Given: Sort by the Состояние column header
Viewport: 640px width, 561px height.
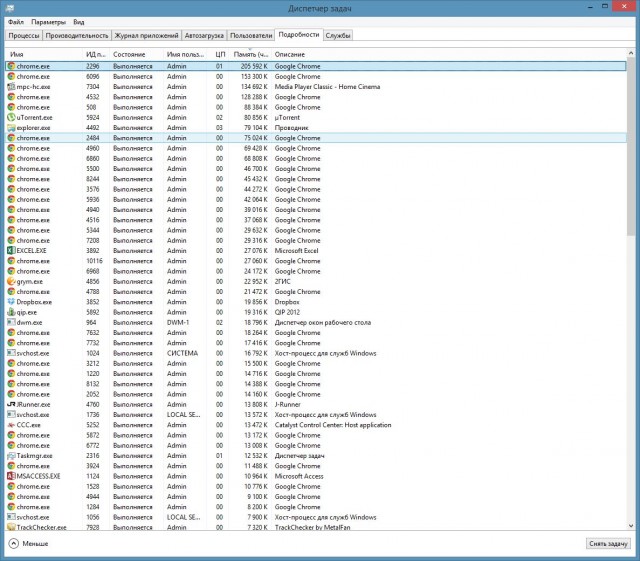Looking at the screenshot, I should [x=136, y=54].
